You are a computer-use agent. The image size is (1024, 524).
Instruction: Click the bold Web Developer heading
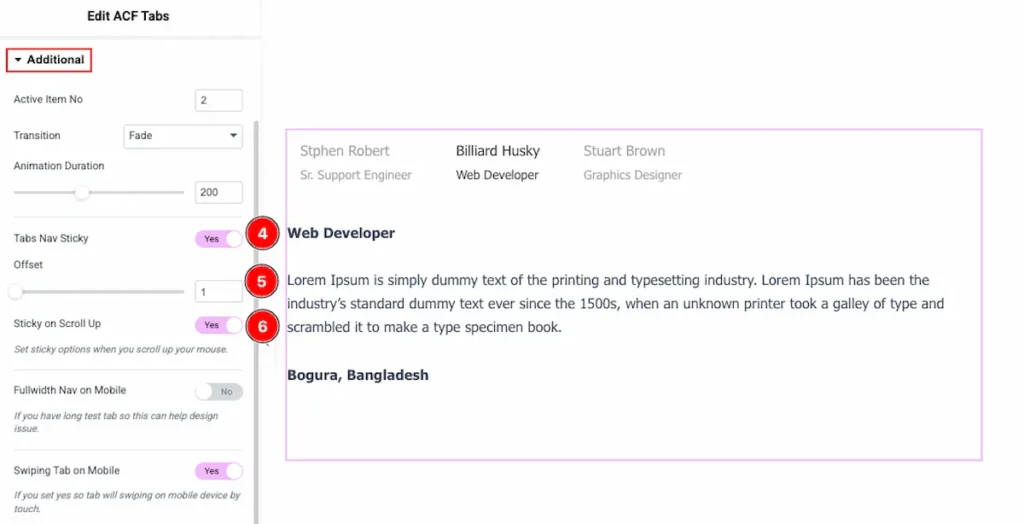341,233
